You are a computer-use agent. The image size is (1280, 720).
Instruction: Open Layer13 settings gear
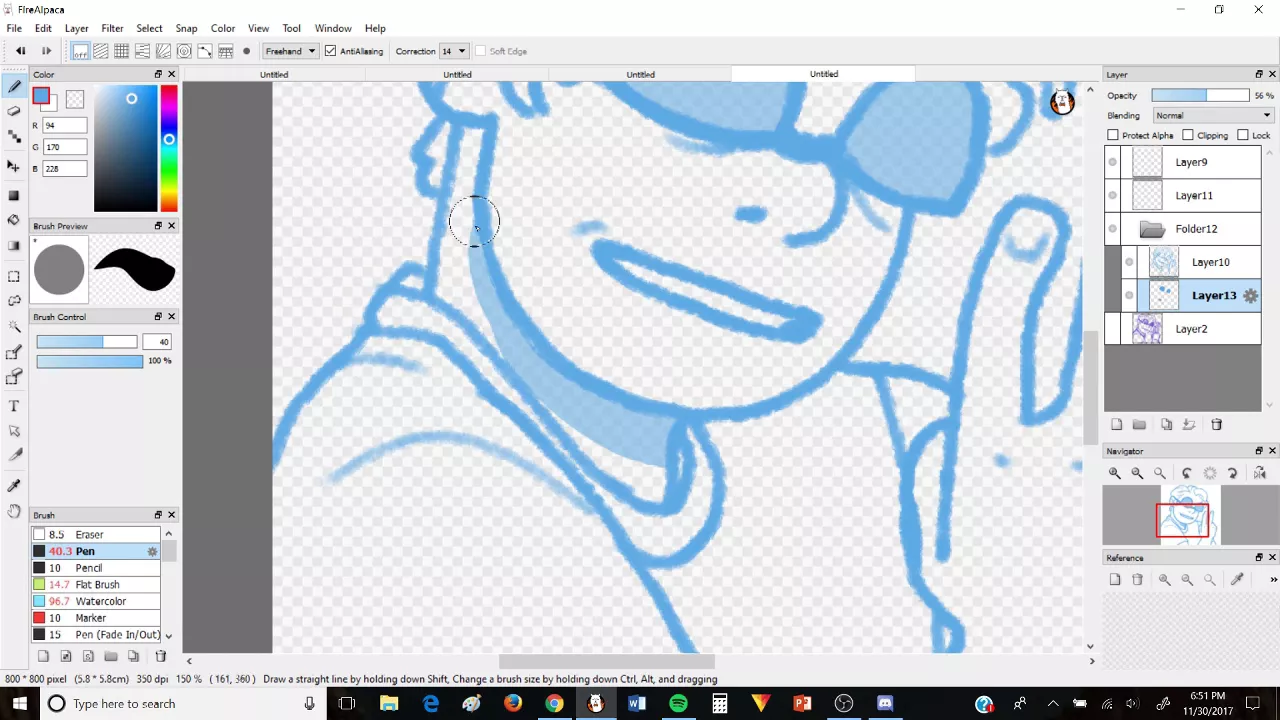pyautogui.click(x=1250, y=296)
